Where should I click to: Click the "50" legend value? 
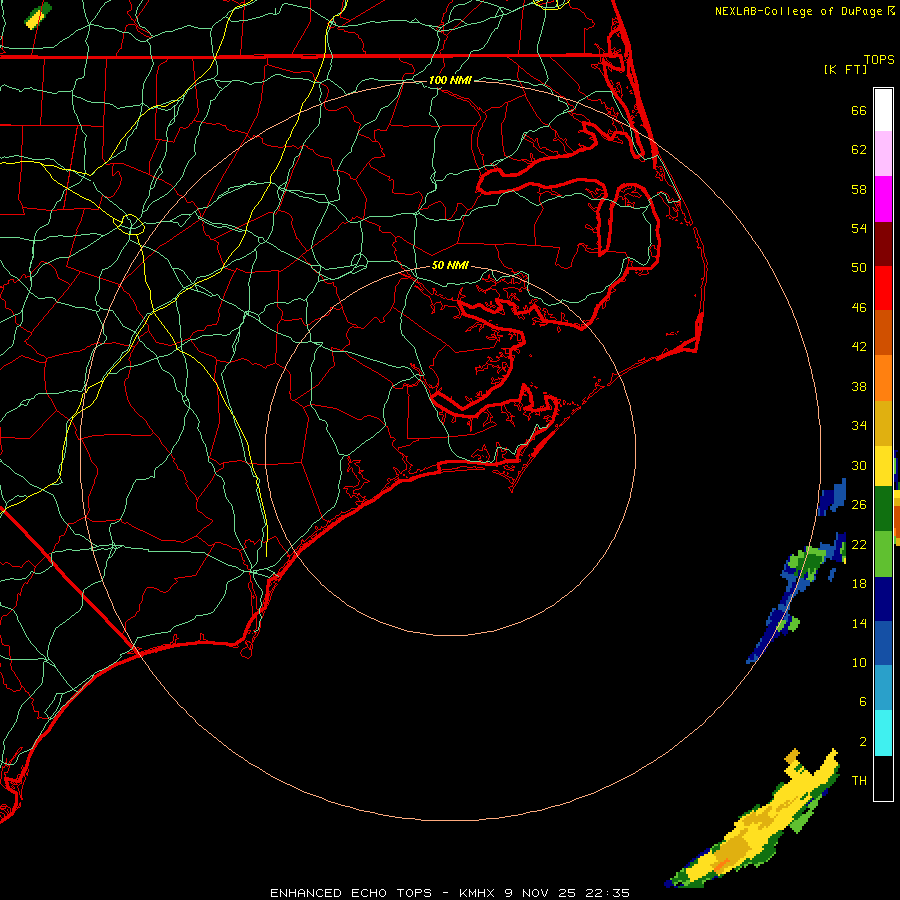[859, 268]
